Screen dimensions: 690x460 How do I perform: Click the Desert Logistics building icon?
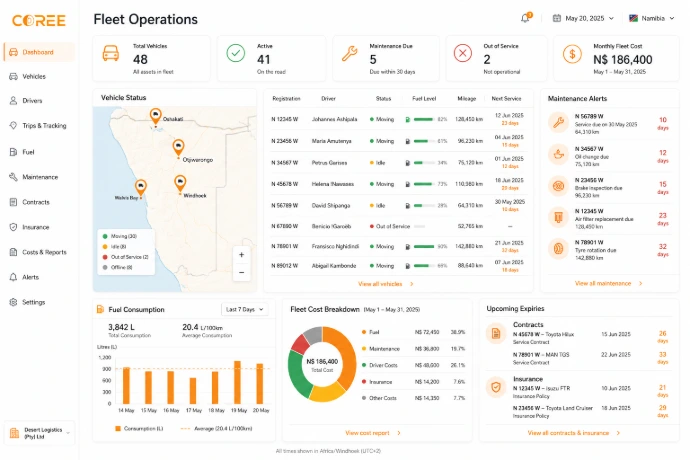pyautogui.click(x=15, y=433)
